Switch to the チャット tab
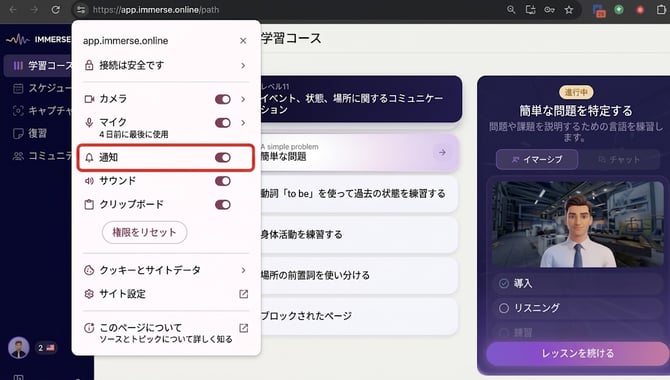This screenshot has height=380, width=670. 619,159
